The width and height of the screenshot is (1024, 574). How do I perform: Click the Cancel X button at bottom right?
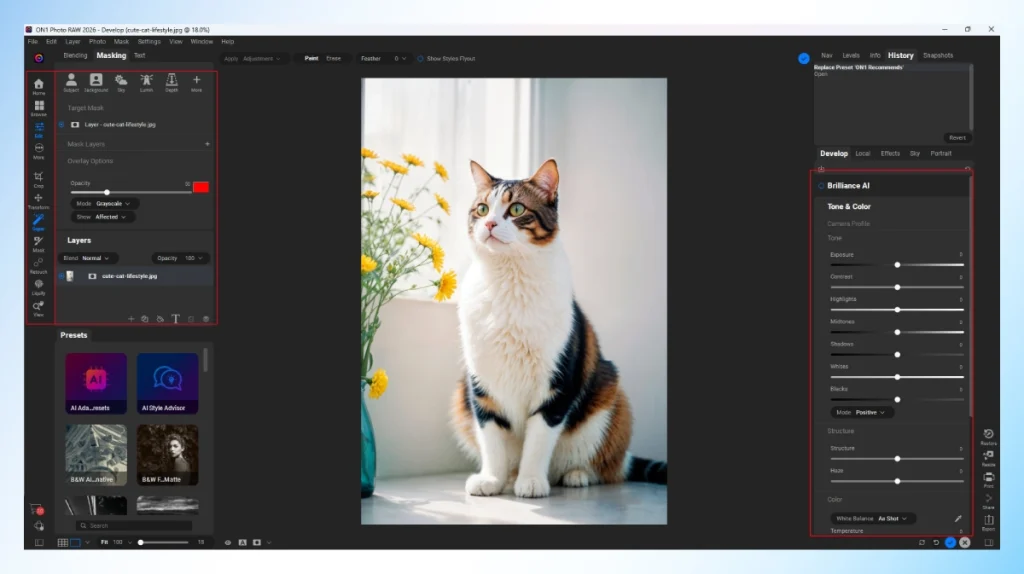(x=965, y=543)
